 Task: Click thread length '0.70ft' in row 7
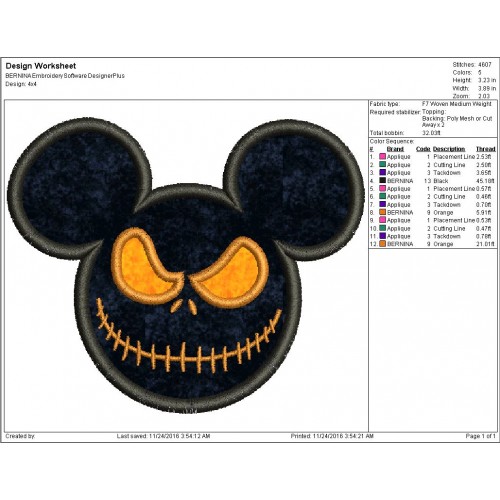484,204
